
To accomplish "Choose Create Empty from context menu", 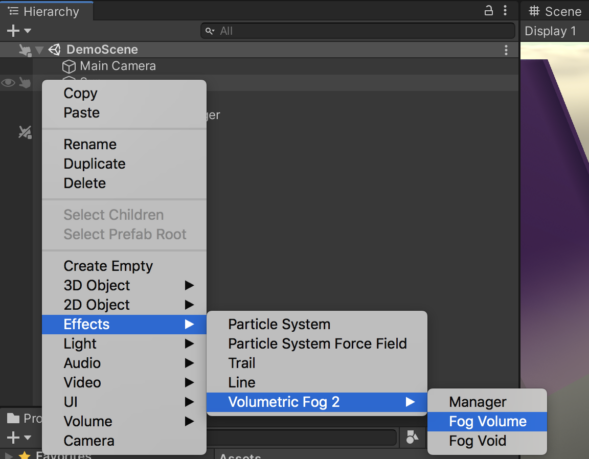I will point(124,266).
